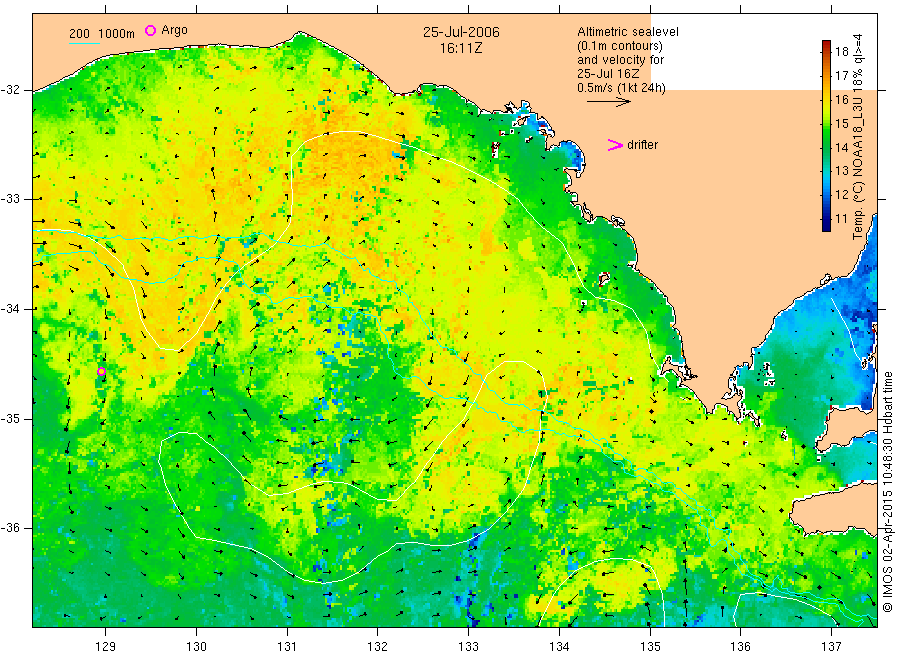Click the velocity scale reference arrow
Image resolution: width=900 pixels, height=660 pixels.
[608, 102]
